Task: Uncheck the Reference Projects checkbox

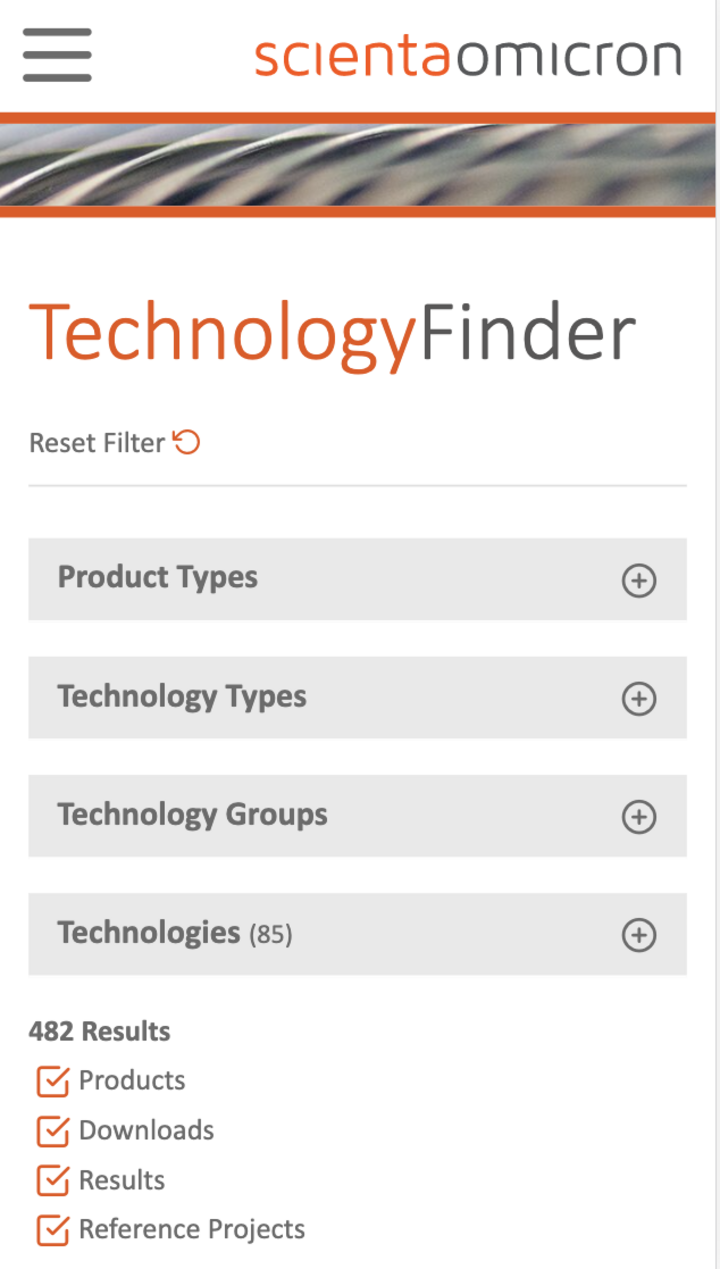Action: click(x=52, y=1230)
